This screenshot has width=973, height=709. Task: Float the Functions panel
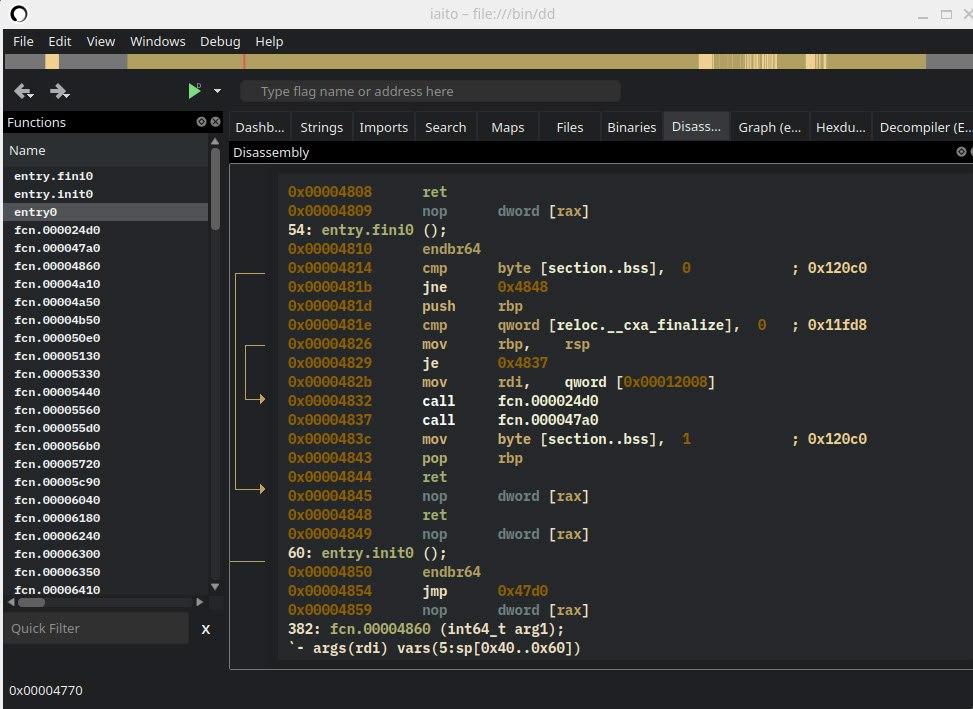tap(201, 122)
